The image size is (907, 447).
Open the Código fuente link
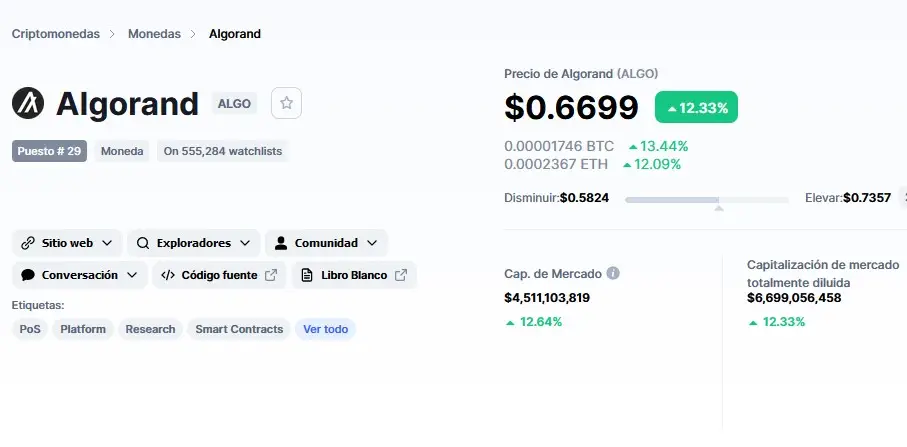pyautogui.click(x=219, y=275)
